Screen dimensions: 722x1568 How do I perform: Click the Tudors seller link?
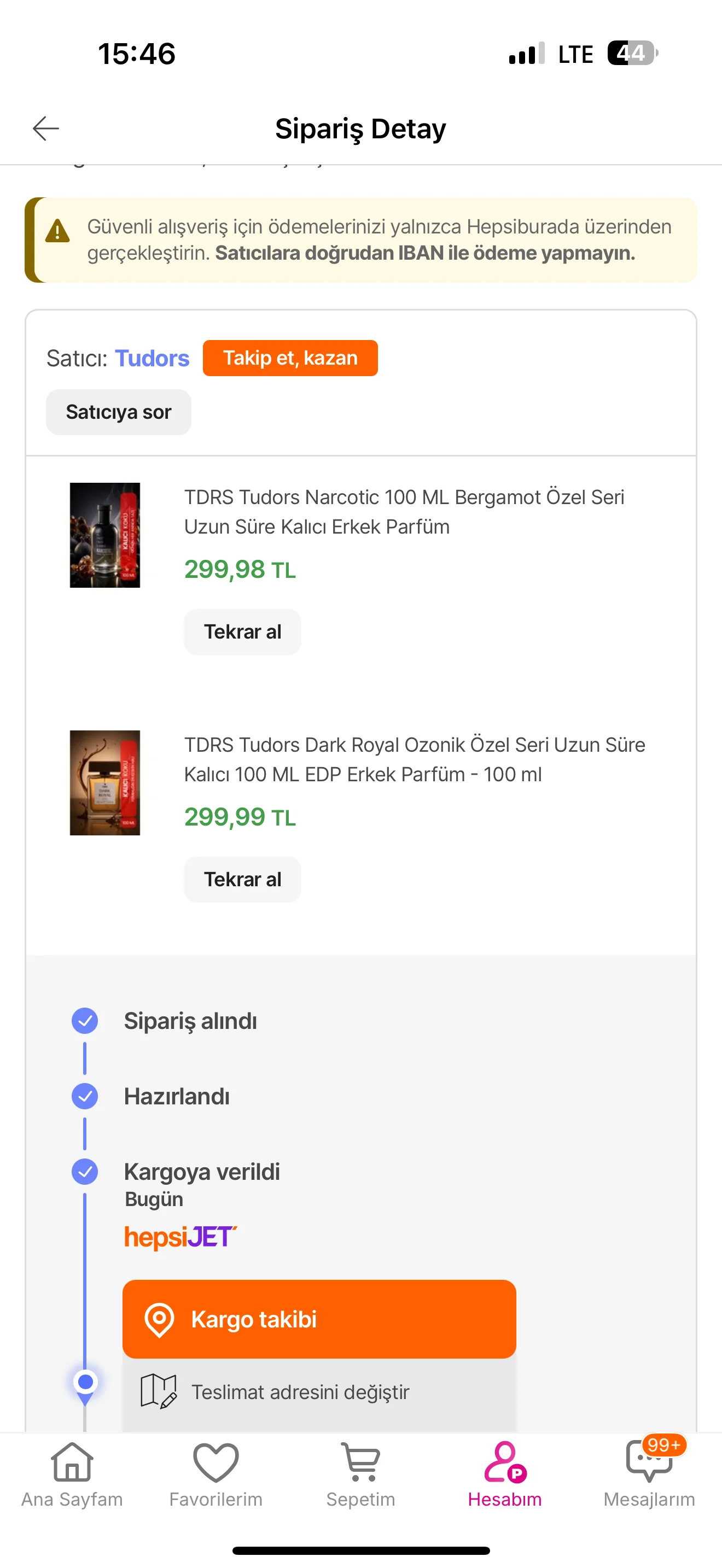(x=152, y=358)
